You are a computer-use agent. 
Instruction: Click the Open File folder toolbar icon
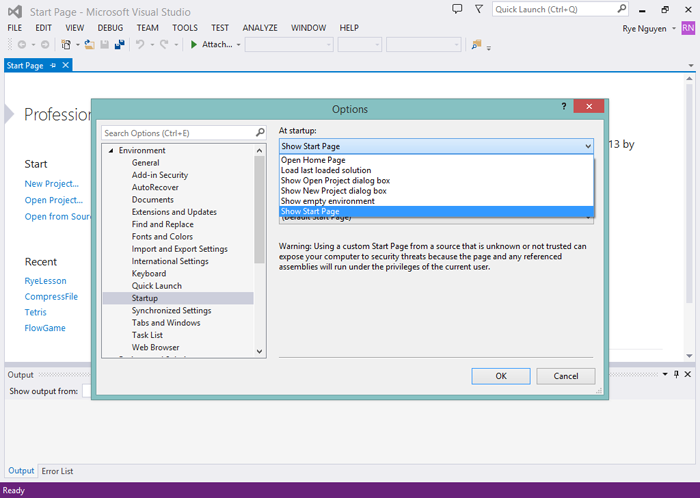coord(89,45)
